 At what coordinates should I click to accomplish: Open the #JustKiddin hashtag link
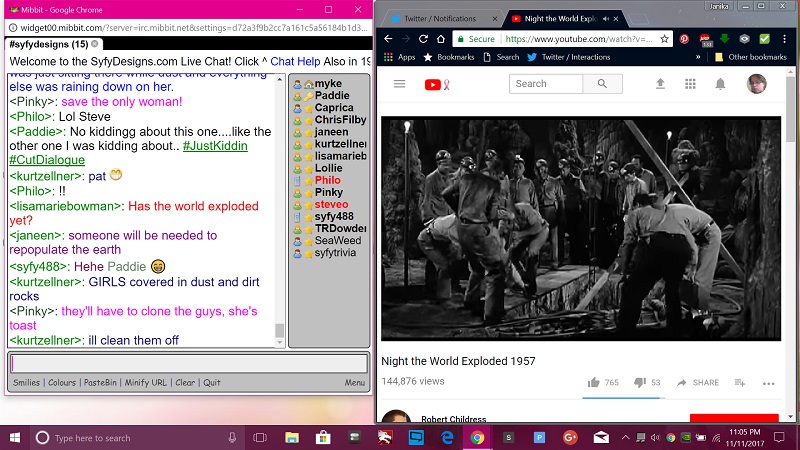click(215, 146)
